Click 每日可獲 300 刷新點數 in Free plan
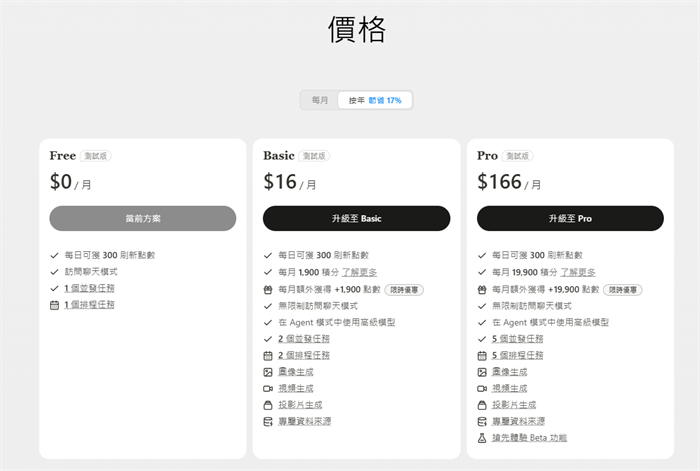 110,255
